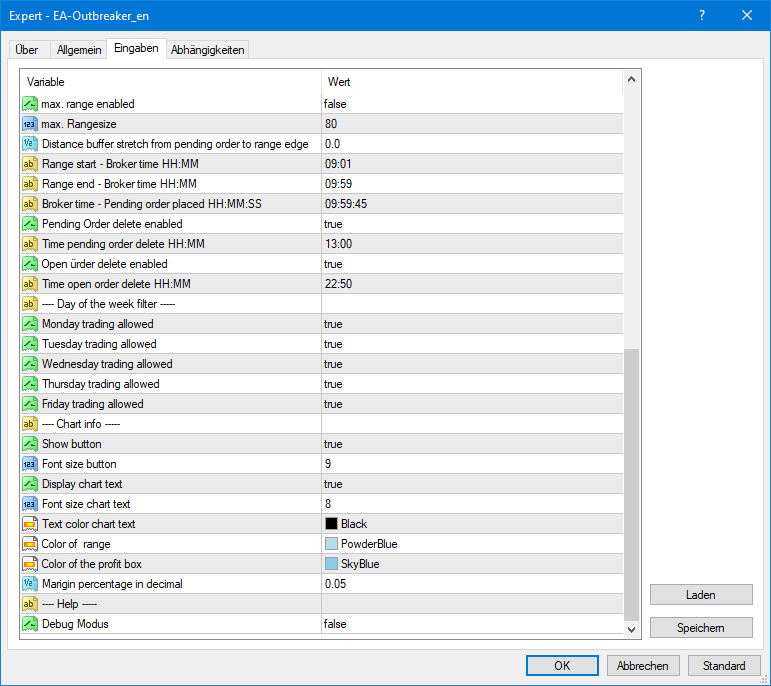Click the Range start value 09:01
Viewport: 771px width, 686px height.
coord(338,164)
